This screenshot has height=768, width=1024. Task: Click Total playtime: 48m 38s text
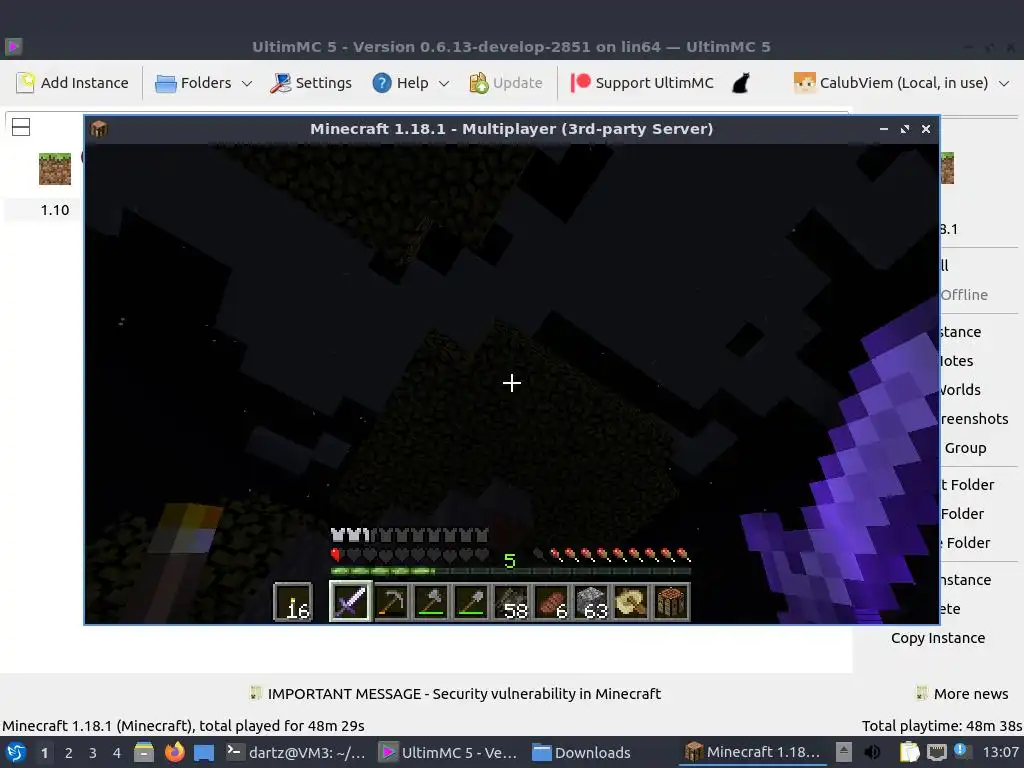[x=942, y=726]
